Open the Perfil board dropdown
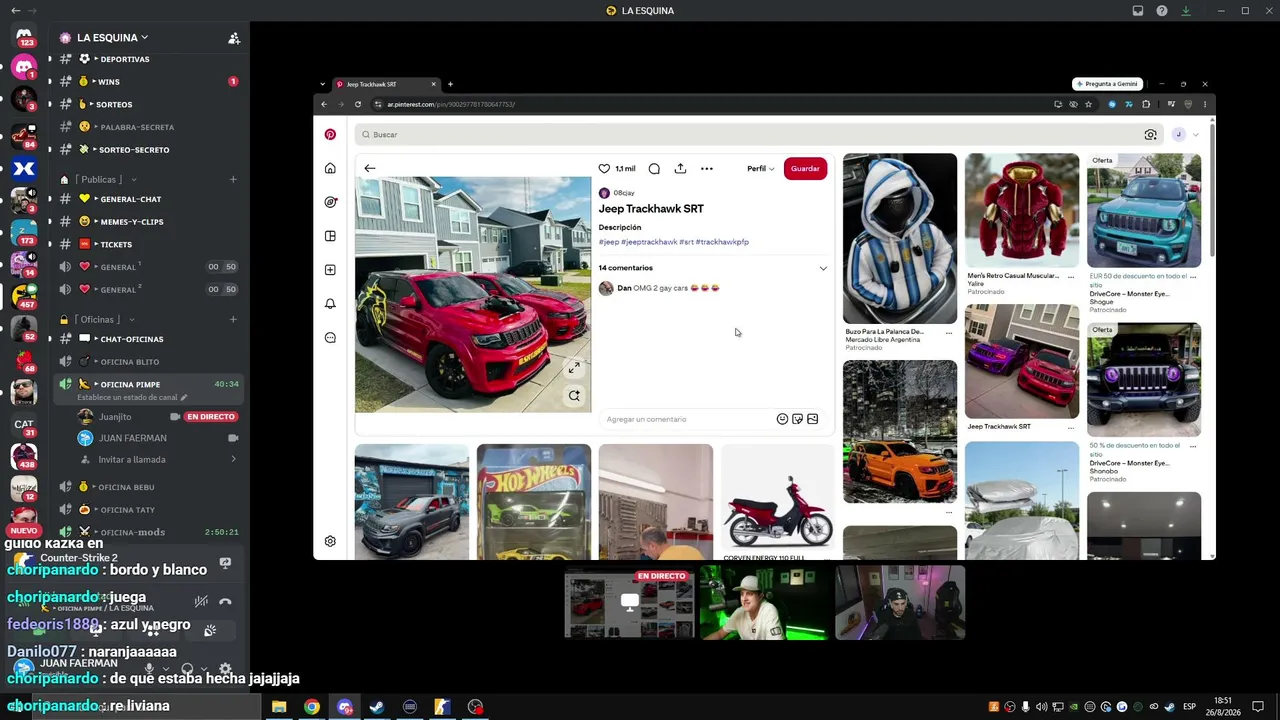 click(x=760, y=168)
